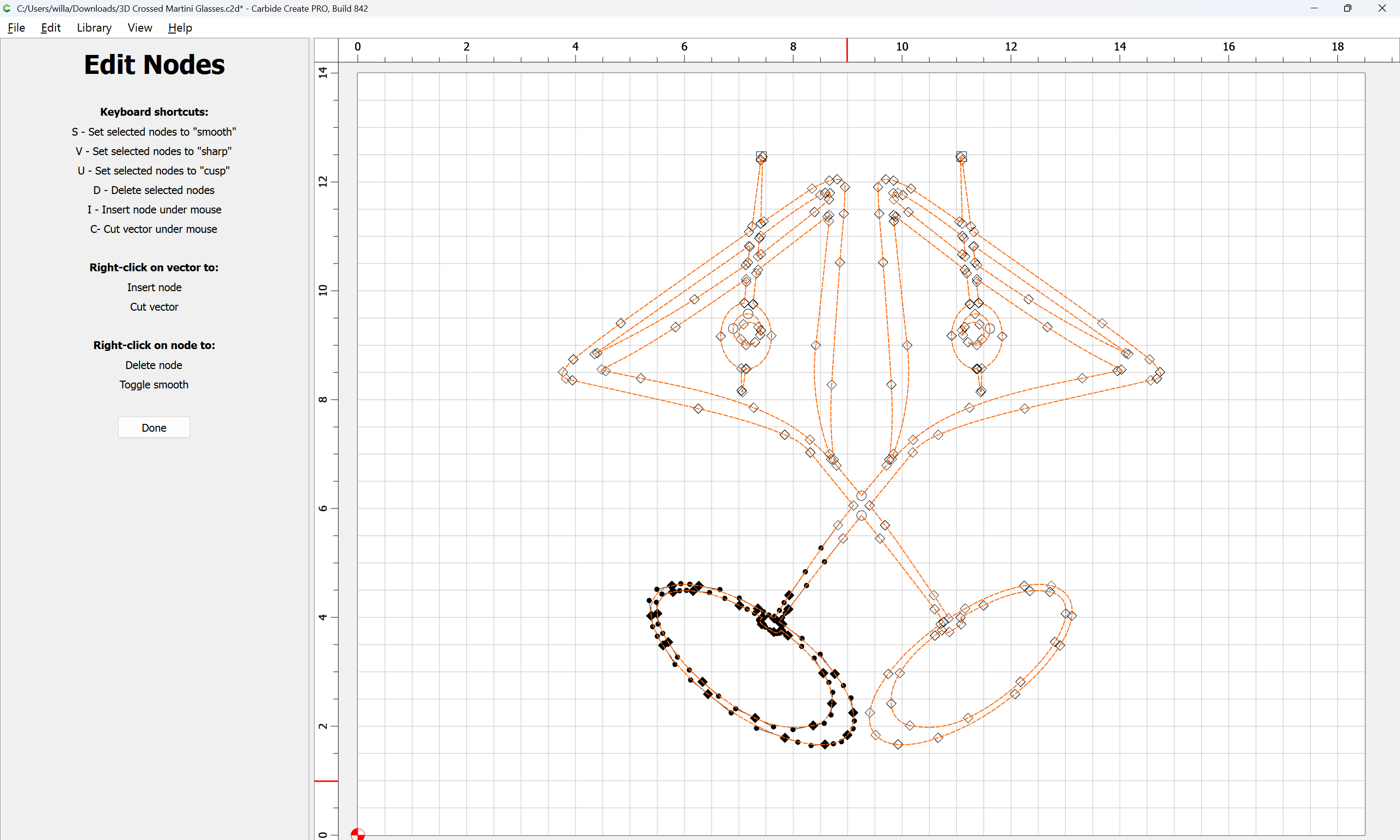Select circle node on right olive's right side
Viewport: 1400px width, 840px height.
[990, 328]
